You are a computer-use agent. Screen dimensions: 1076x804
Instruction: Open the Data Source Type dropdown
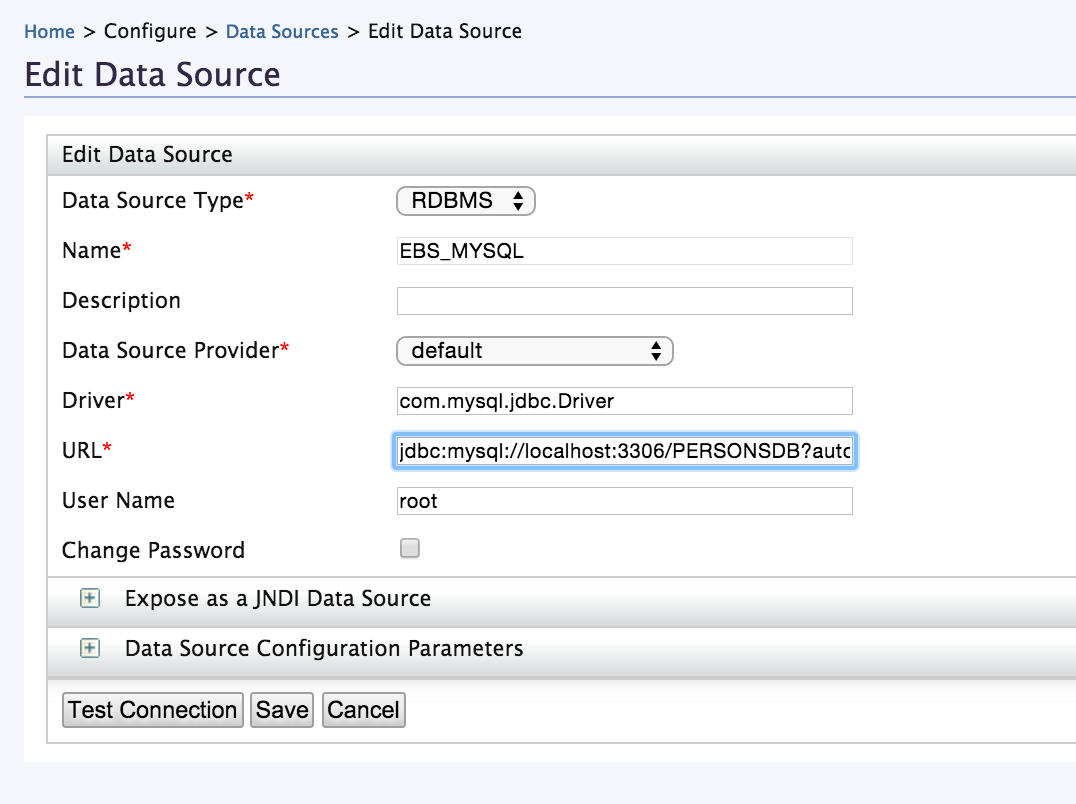click(466, 201)
